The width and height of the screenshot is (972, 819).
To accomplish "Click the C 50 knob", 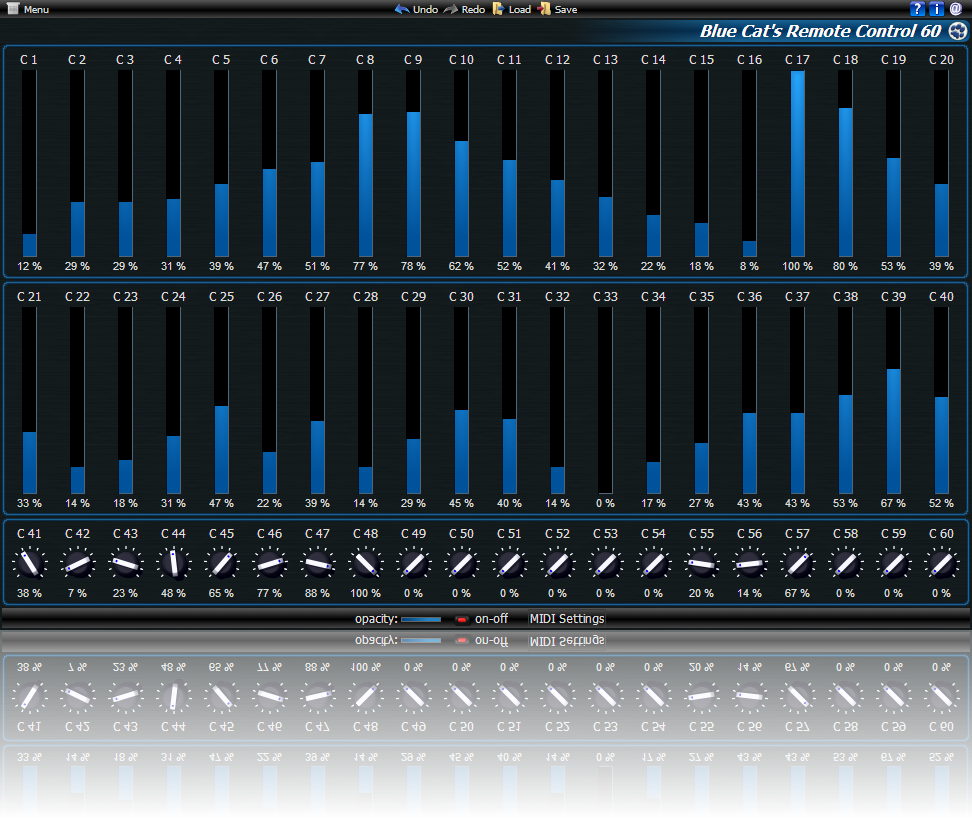I will point(461,564).
